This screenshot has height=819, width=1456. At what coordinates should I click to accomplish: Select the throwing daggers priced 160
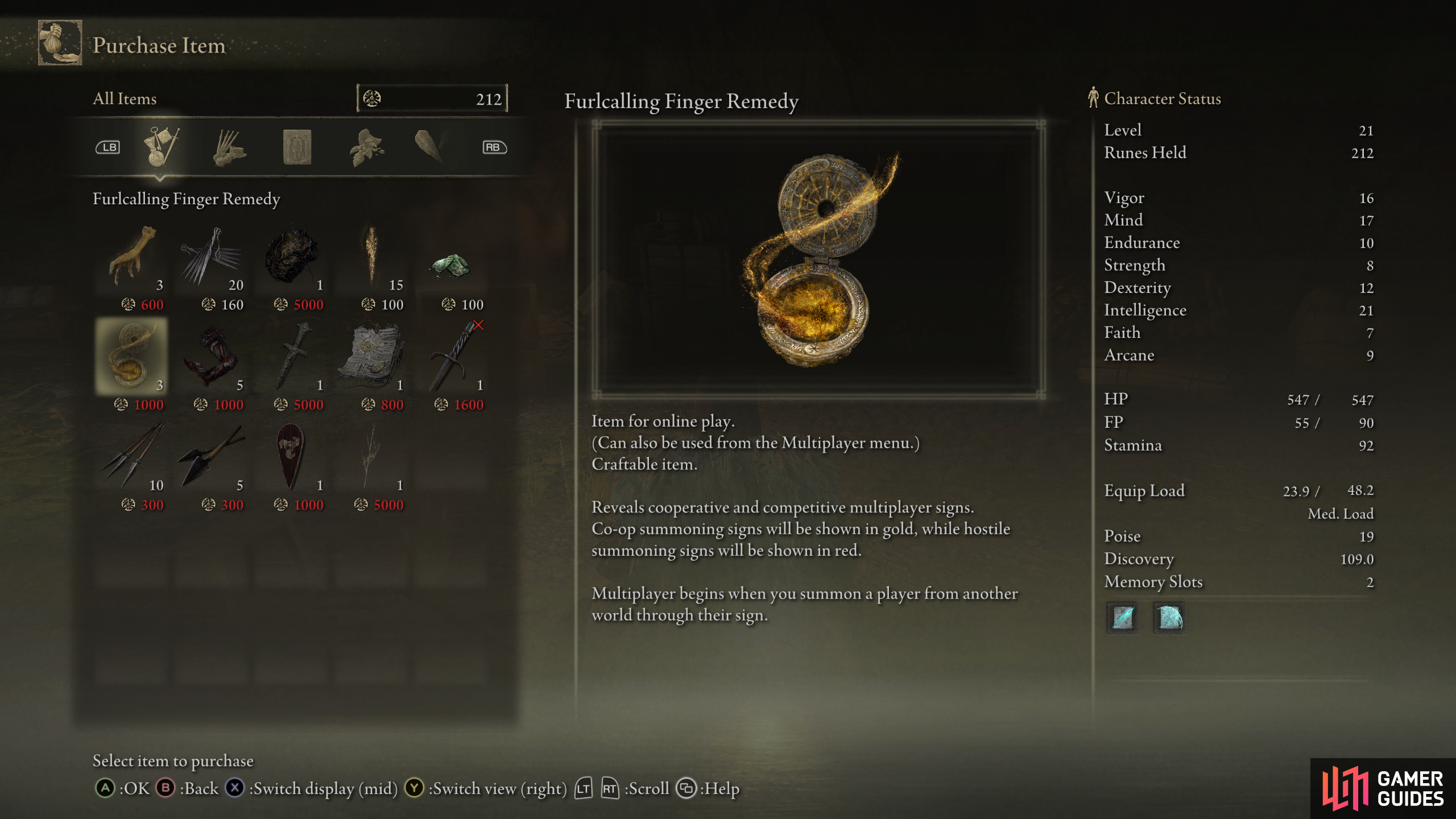point(212,267)
